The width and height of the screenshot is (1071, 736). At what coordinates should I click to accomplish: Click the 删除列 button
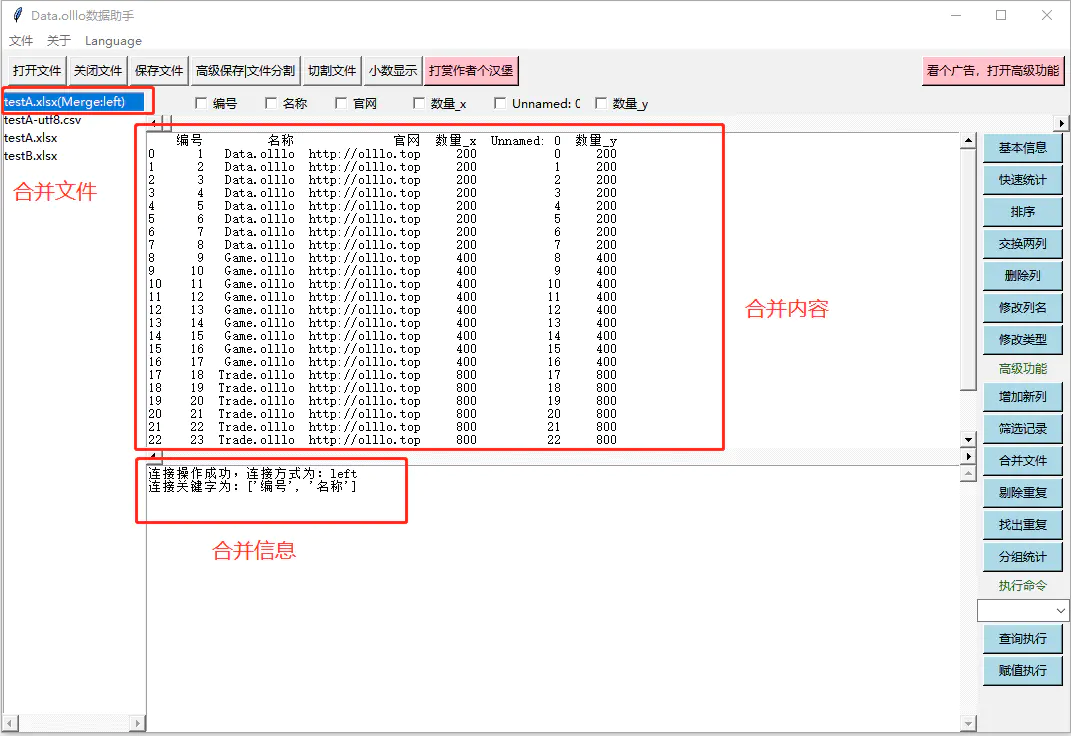coord(1023,276)
